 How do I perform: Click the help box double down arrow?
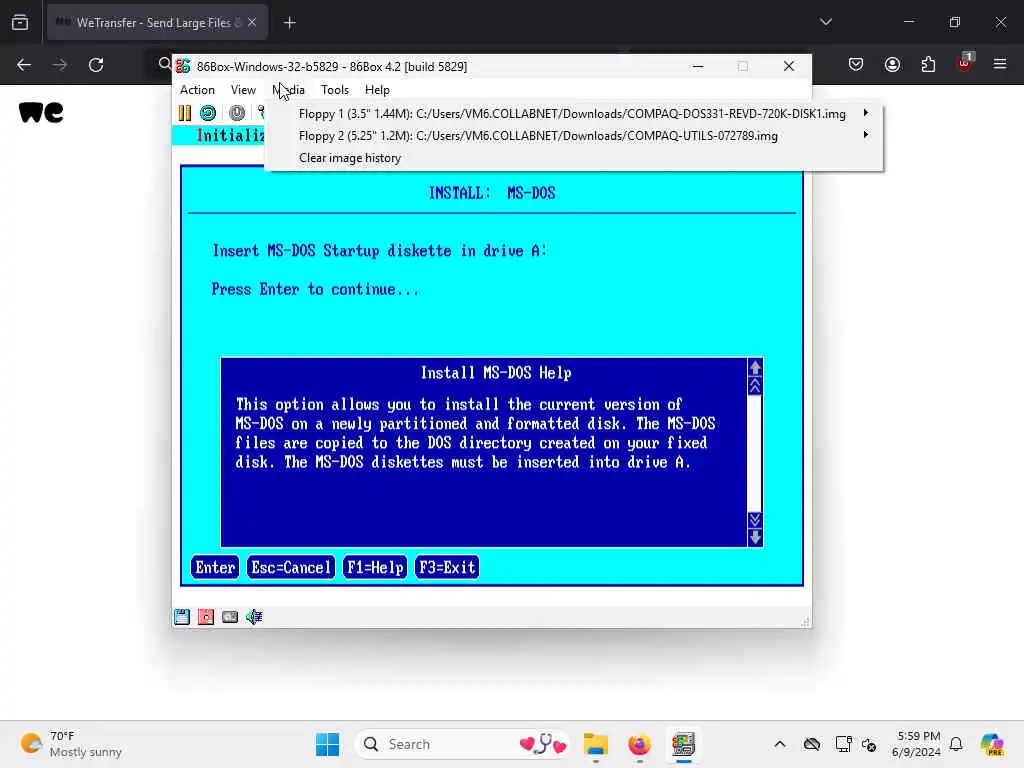(x=755, y=519)
